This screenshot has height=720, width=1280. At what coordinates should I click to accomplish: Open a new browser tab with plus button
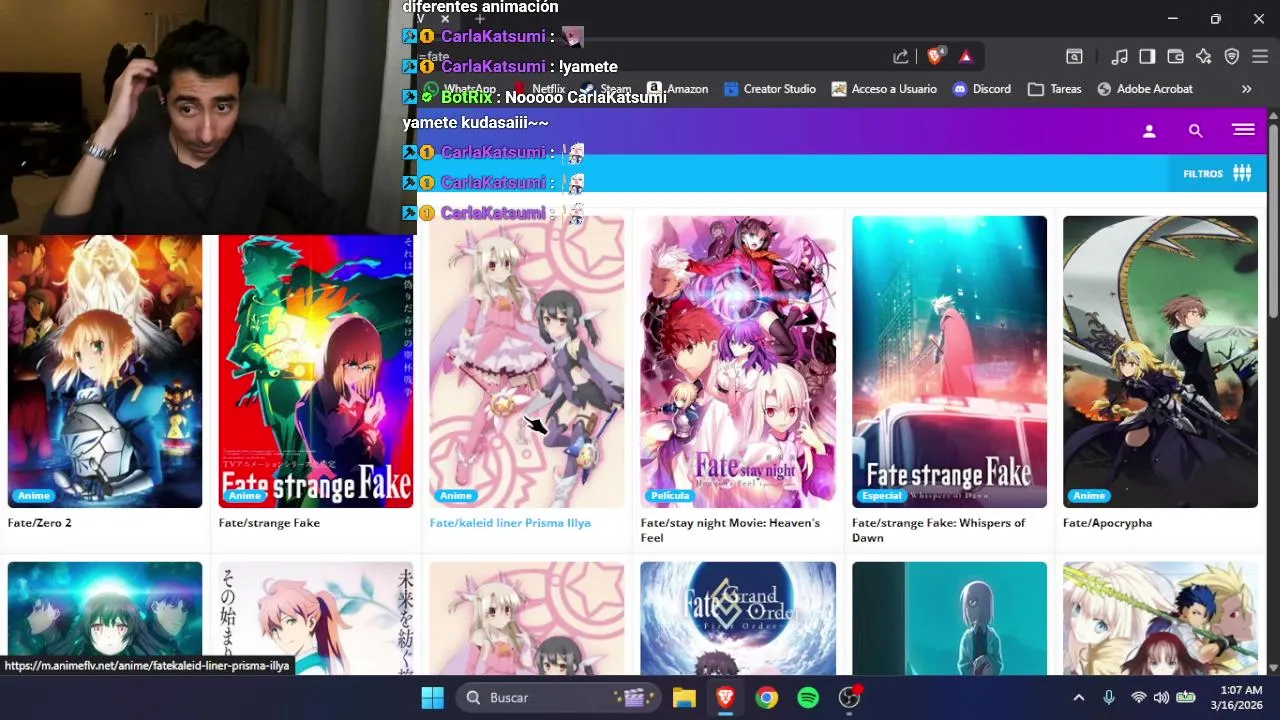click(x=480, y=18)
